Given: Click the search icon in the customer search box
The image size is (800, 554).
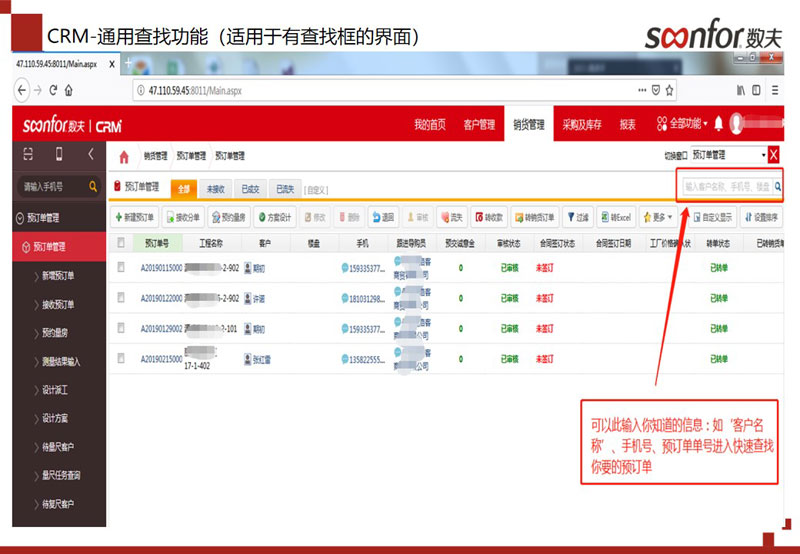Looking at the screenshot, I should pos(777,186).
